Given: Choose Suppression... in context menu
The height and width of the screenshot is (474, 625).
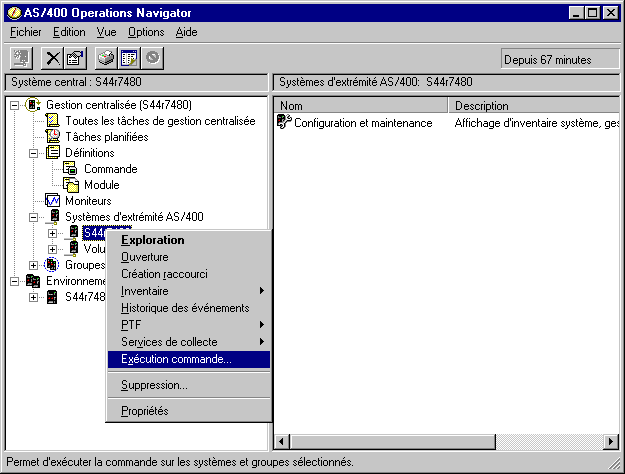Looking at the screenshot, I should point(189,385).
